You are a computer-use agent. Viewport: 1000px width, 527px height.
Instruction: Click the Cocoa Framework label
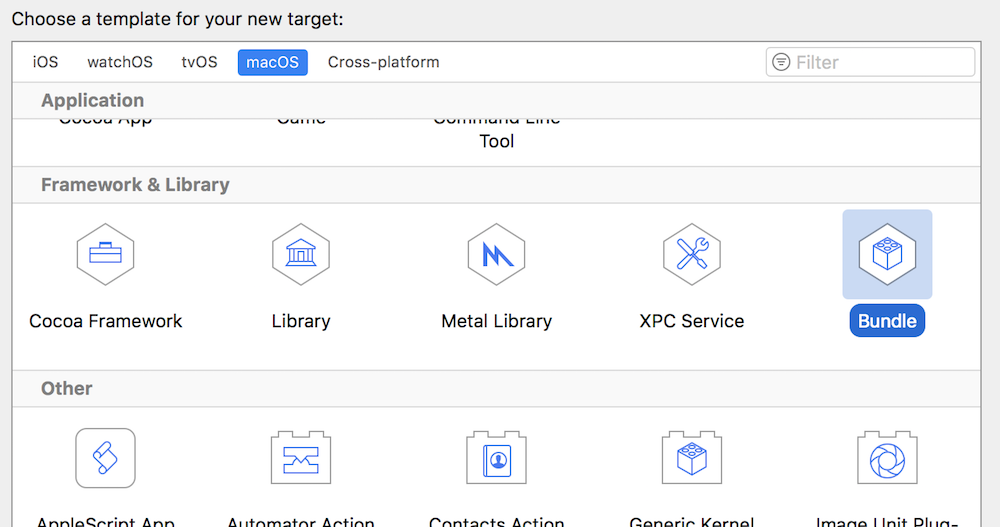point(105,321)
